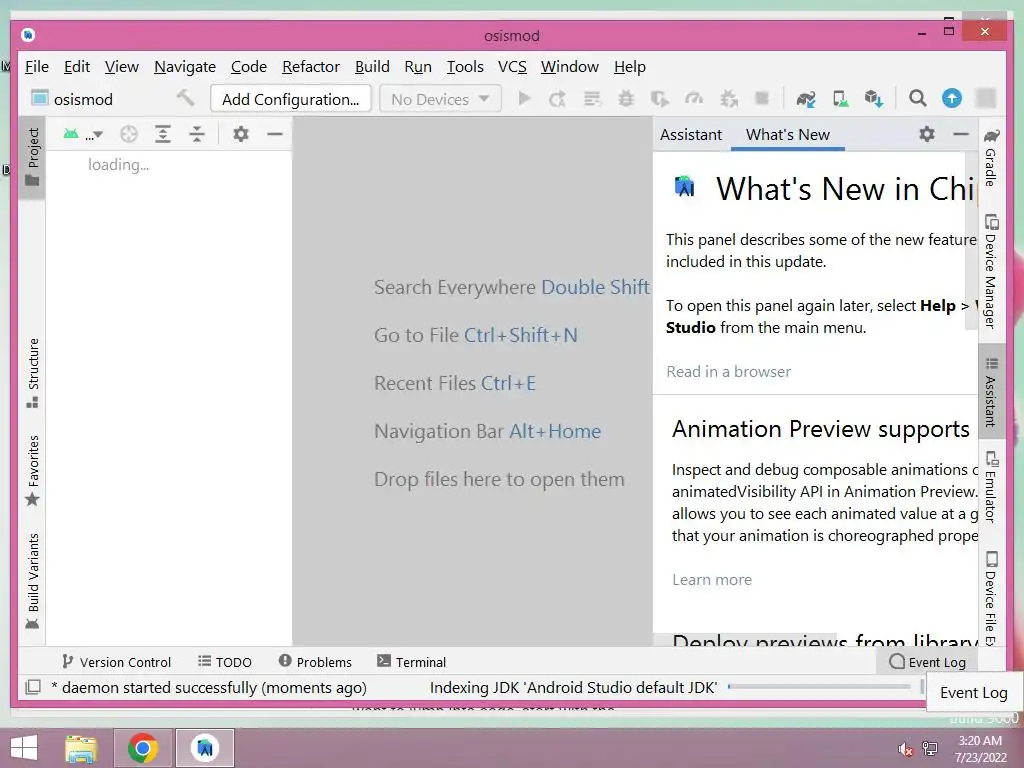Viewport: 1024px width, 768px height.
Task: Open Chrome from the taskbar
Action: [x=142, y=748]
